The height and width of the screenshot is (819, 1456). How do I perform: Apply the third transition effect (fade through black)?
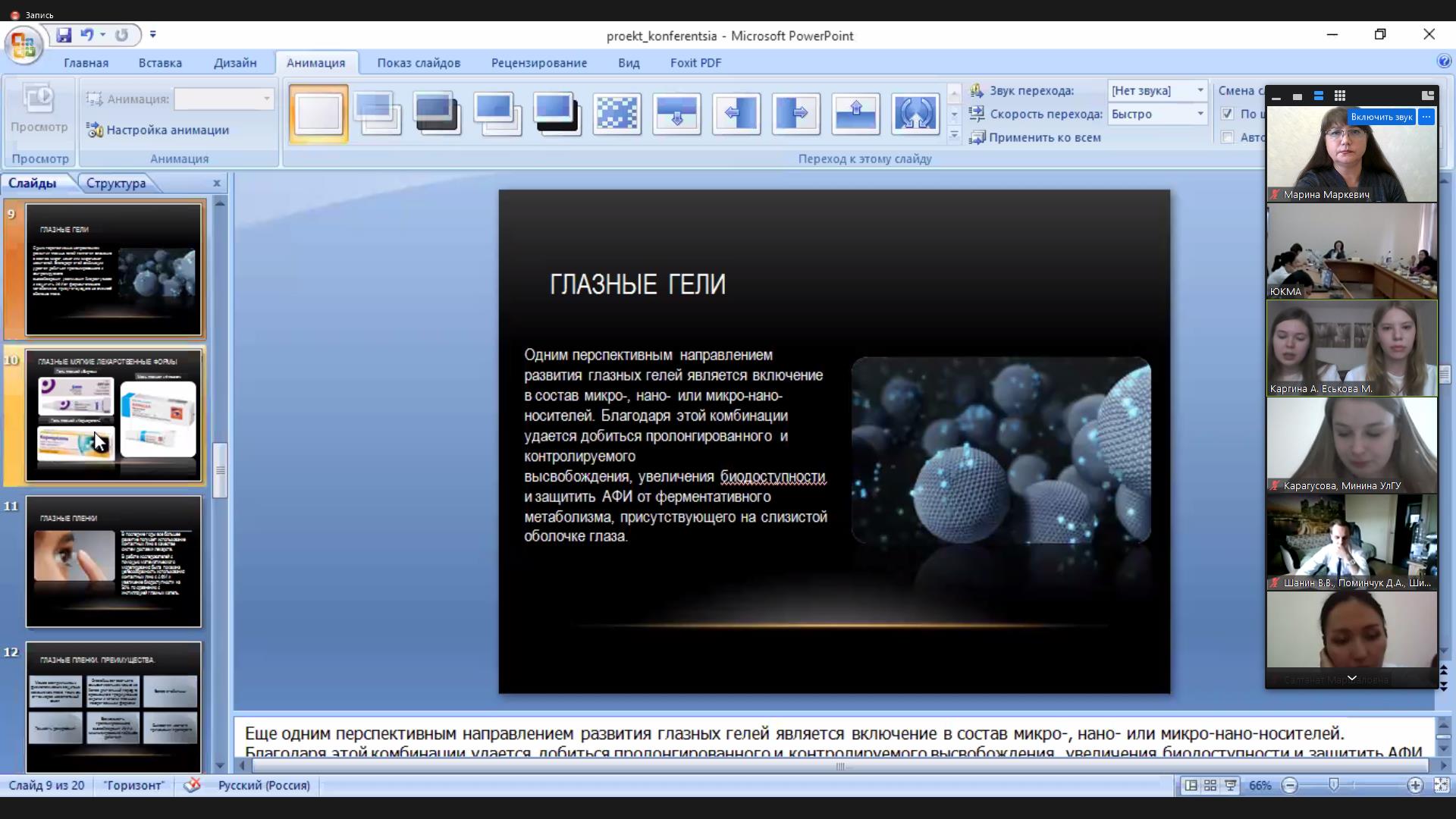(x=438, y=114)
